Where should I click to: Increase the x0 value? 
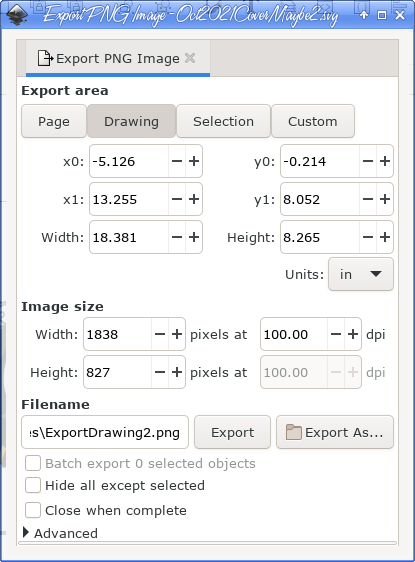194,161
